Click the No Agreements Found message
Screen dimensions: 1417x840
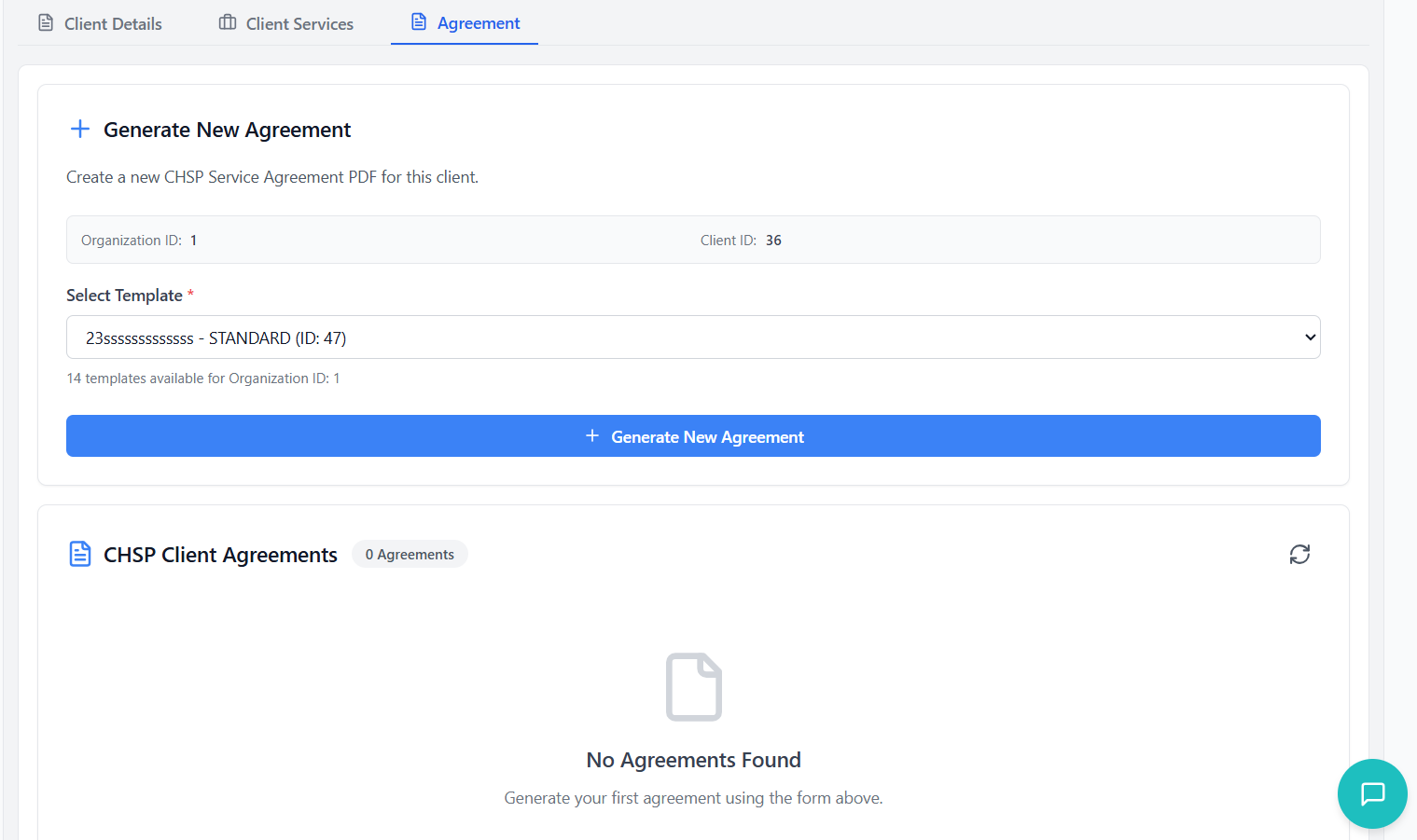[x=693, y=760]
